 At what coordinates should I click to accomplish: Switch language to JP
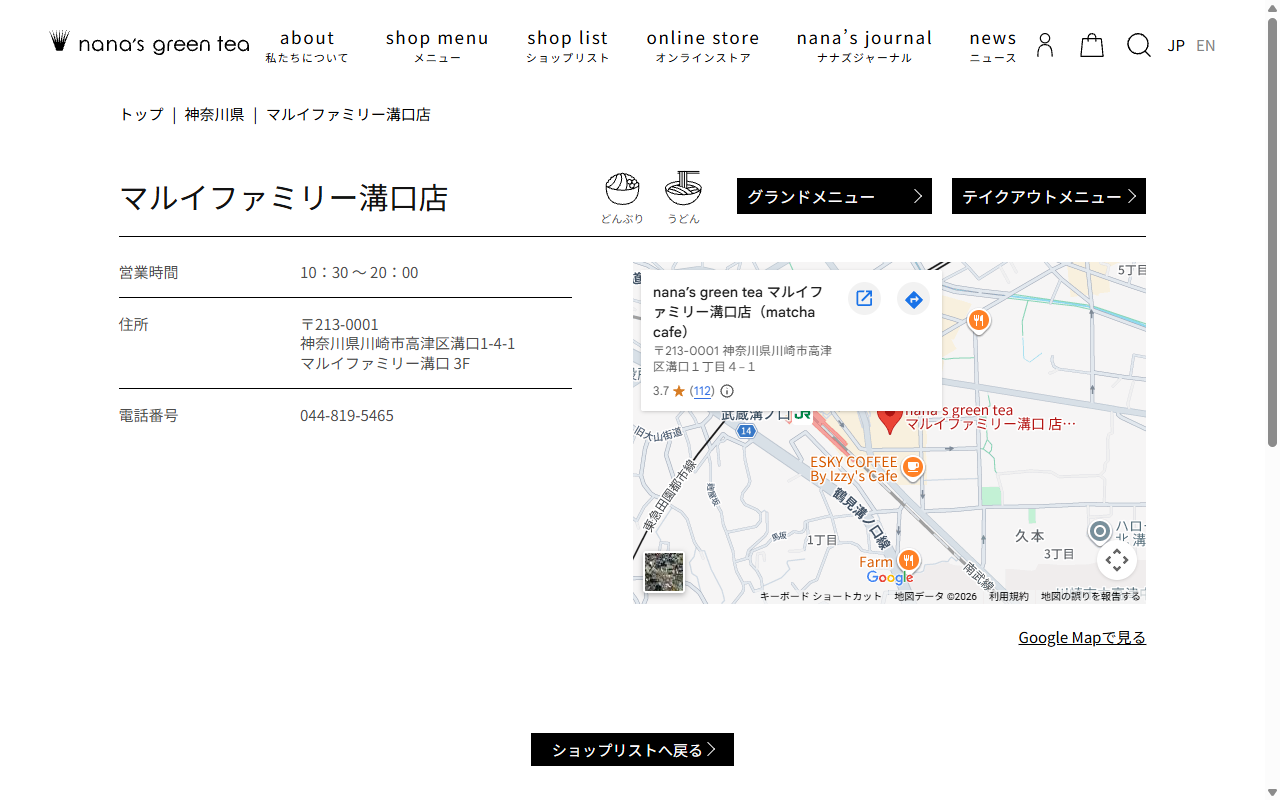click(1176, 46)
